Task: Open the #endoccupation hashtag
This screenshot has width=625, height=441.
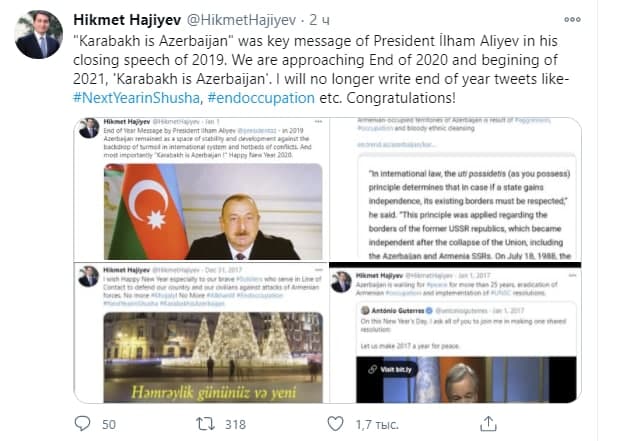Action: point(261,98)
